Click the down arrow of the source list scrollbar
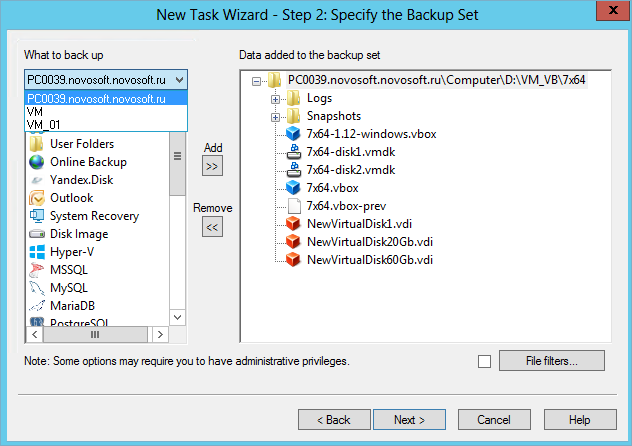 click(x=177, y=317)
